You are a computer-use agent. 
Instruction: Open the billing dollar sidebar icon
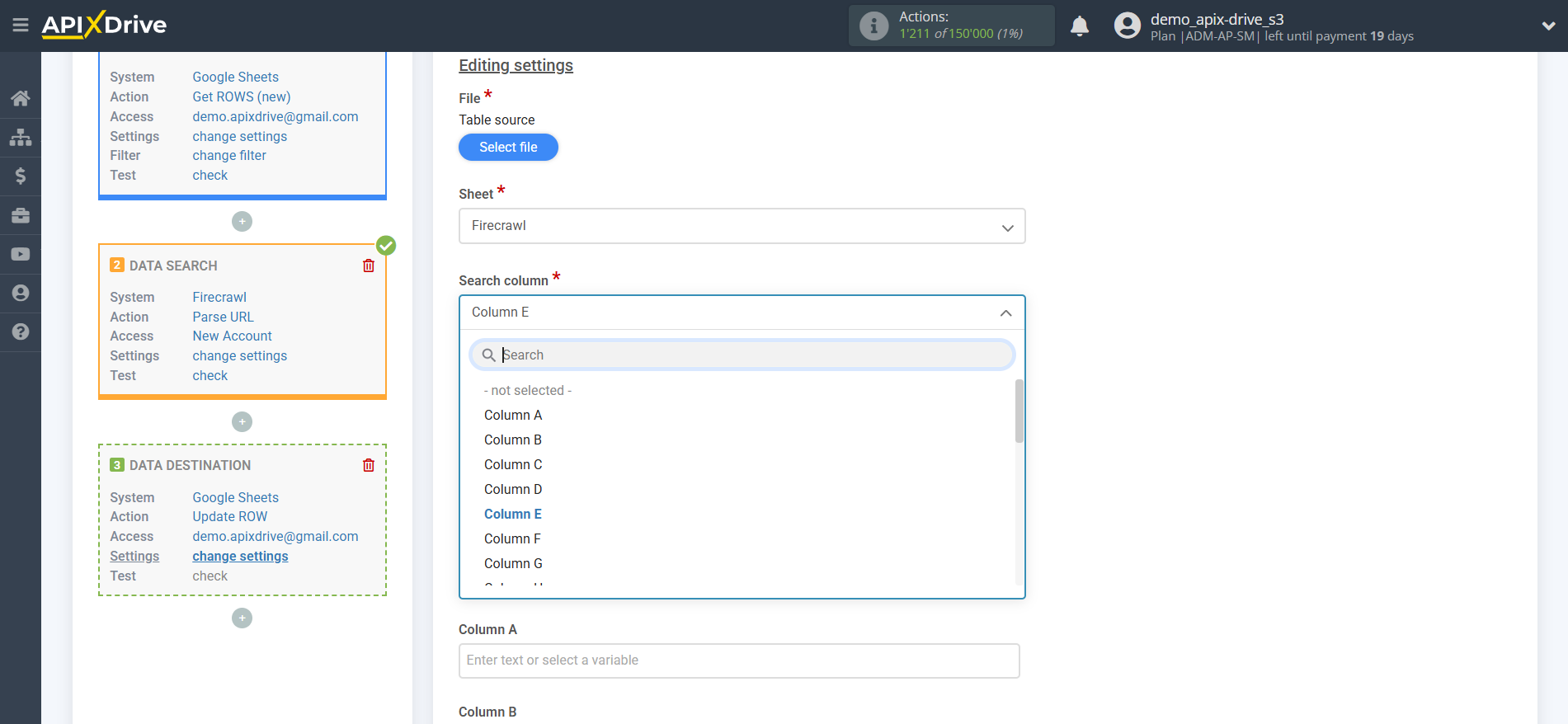tap(21, 176)
